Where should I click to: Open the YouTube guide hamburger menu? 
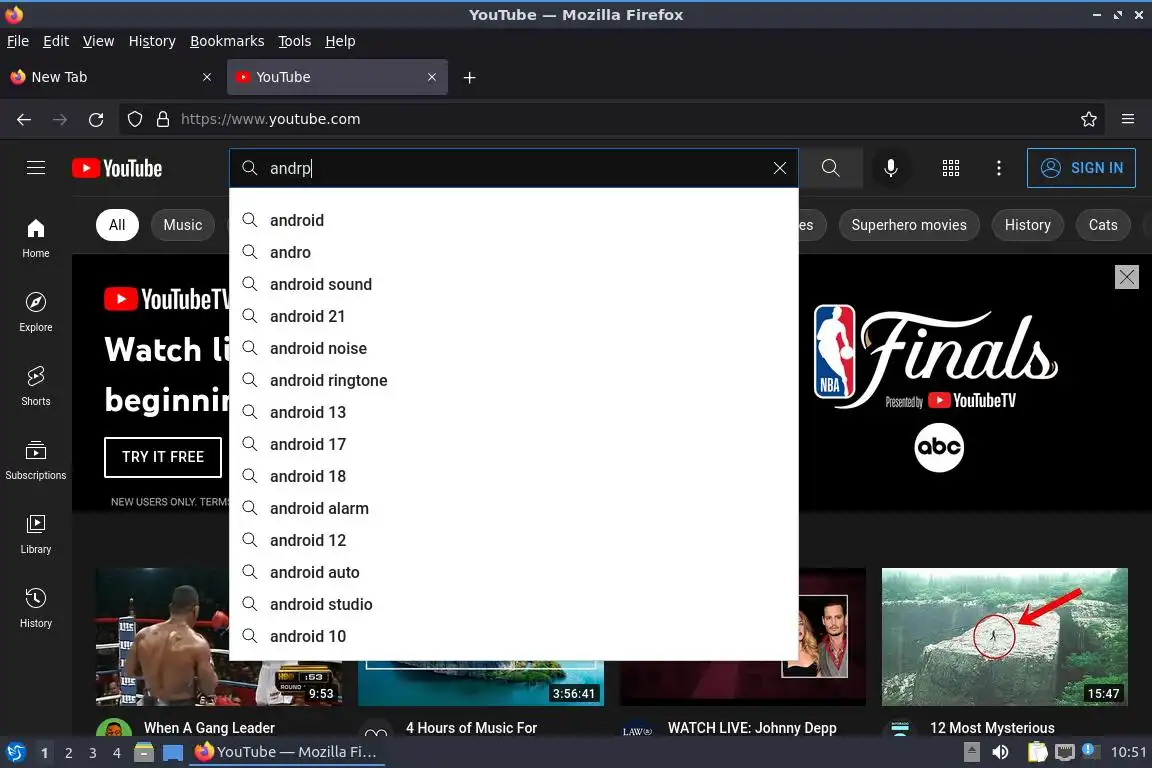pyautogui.click(x=36, y=168)
